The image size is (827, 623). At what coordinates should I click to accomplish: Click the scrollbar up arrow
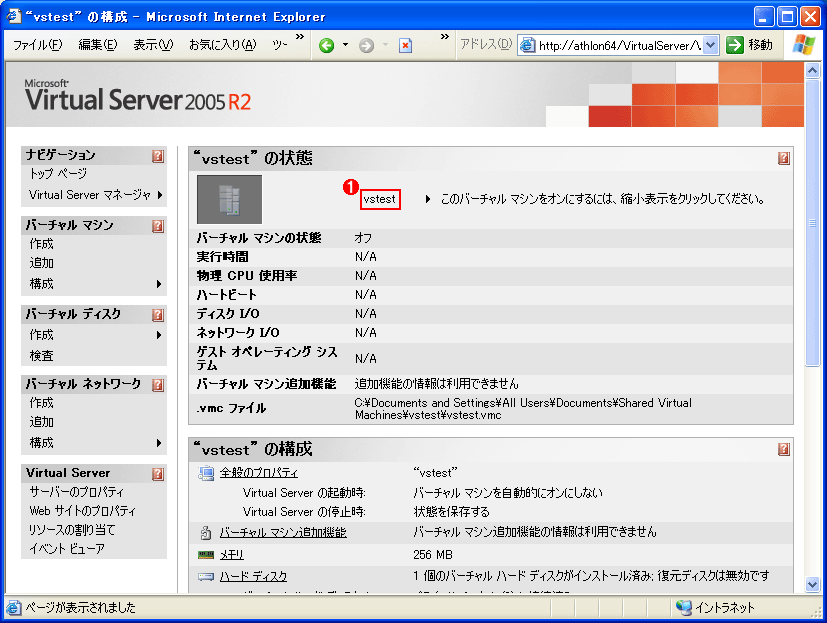(x=812, y=70)
